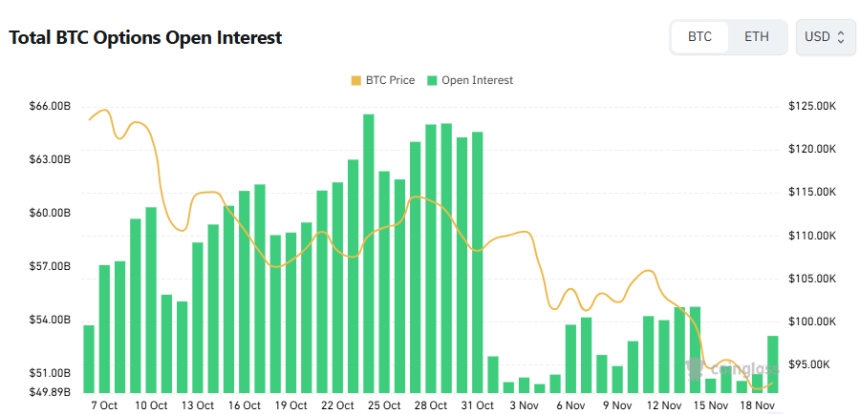Switch to the BTC tab

pos(700,37)
